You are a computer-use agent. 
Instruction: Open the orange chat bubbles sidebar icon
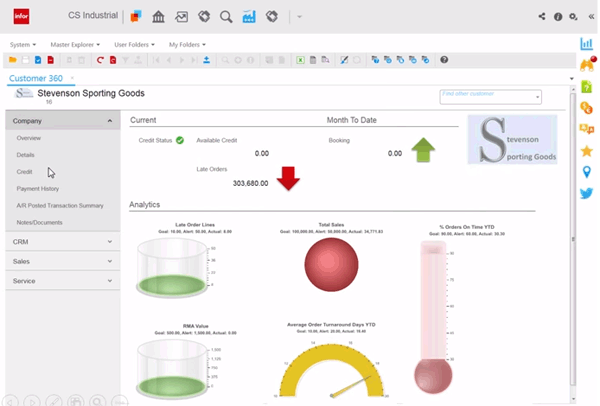click(x=586, y=129)
